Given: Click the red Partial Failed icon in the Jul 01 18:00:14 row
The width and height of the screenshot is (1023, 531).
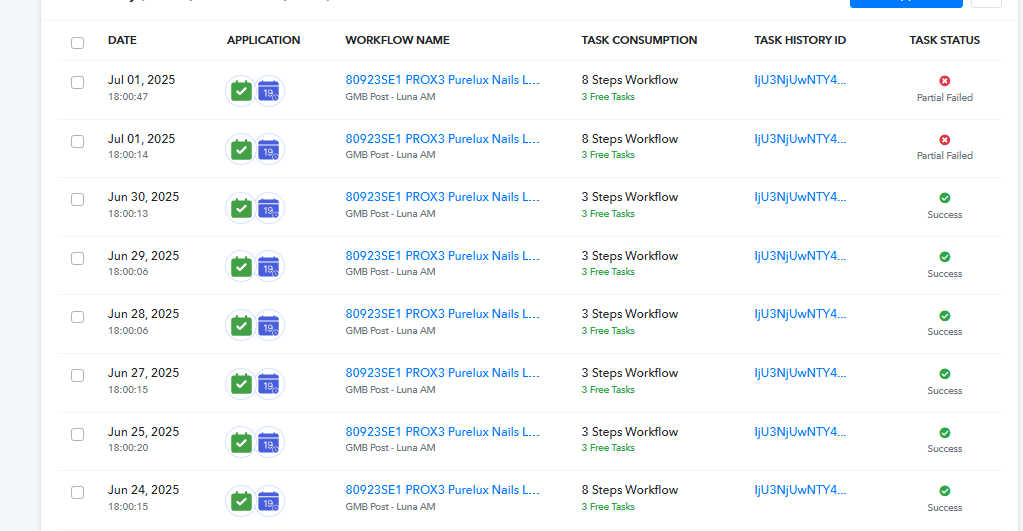Looking at the screenshot, I should [x=945, y=140].
